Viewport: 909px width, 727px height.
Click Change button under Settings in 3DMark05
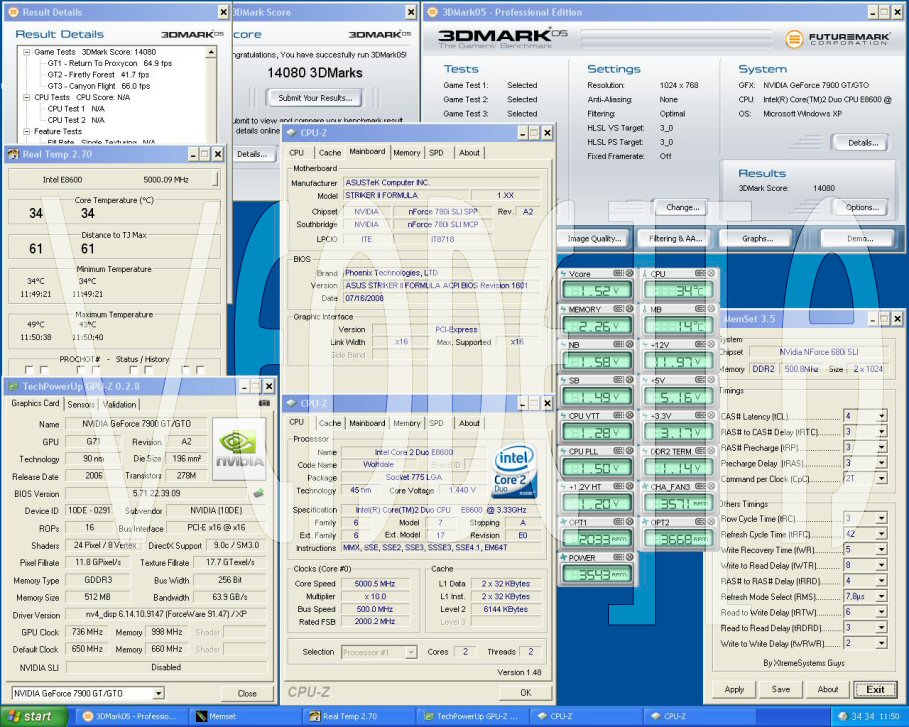click(682, 207)
